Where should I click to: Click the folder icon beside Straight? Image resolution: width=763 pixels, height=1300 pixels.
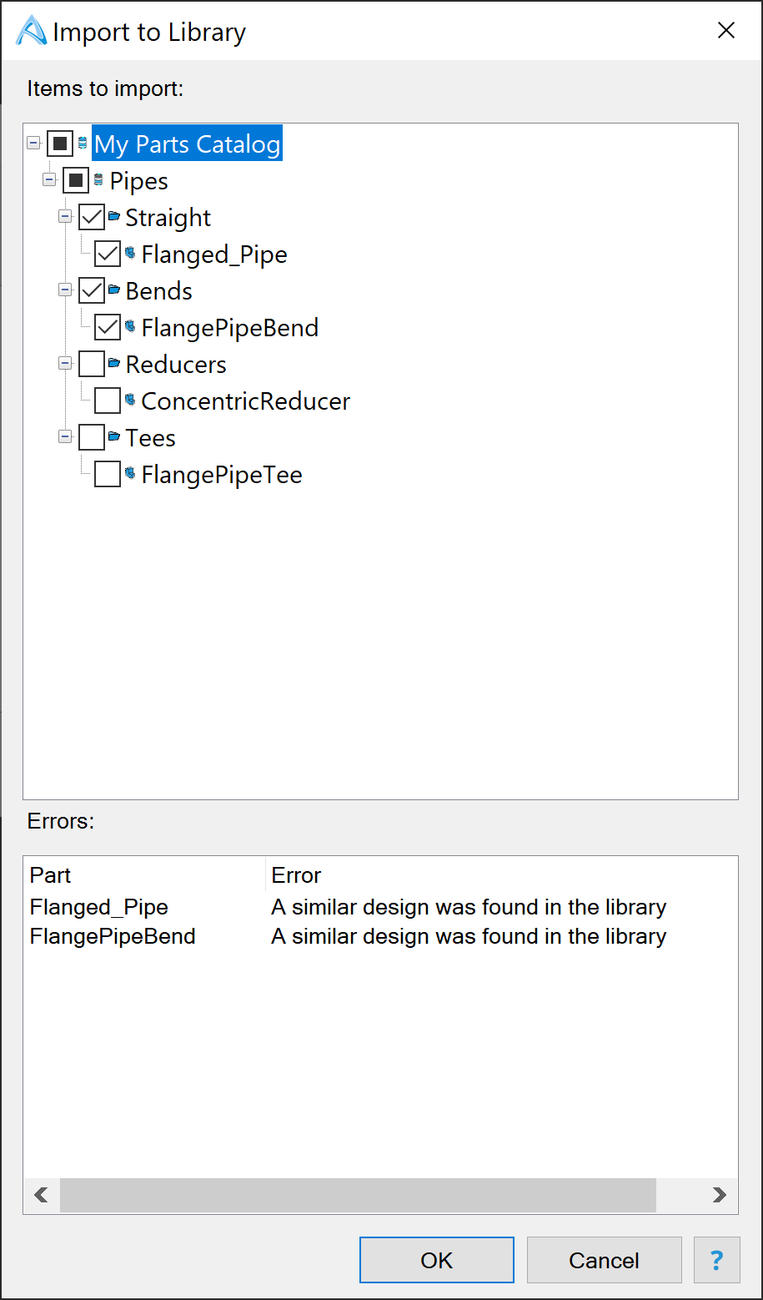click(114, 217)
